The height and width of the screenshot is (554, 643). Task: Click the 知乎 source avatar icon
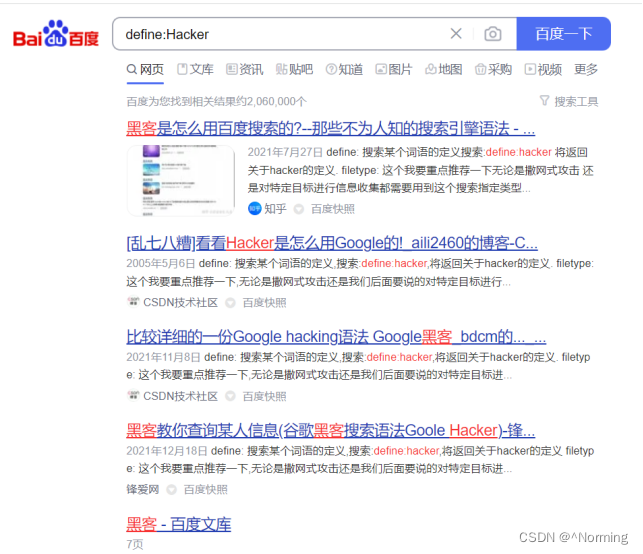(x=255, y=209)
